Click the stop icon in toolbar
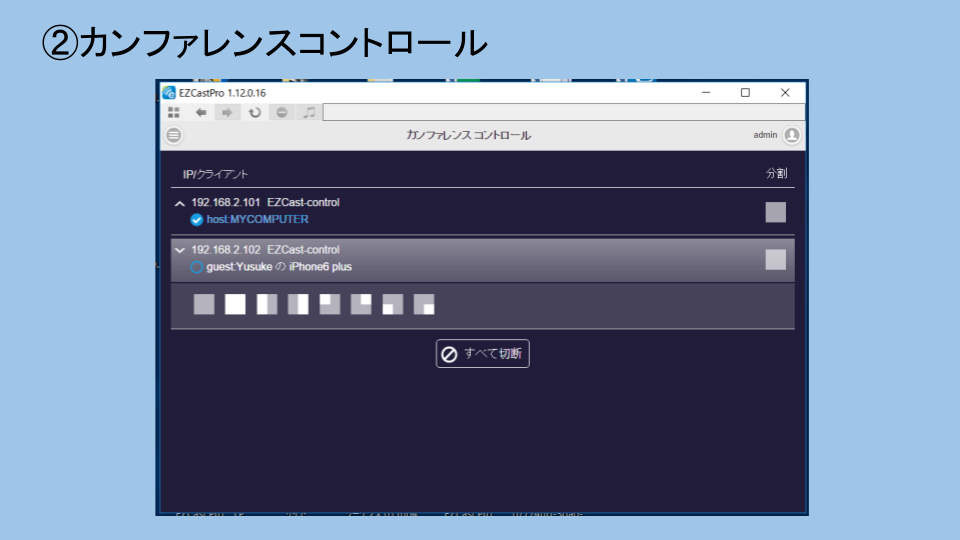This screenshot has width=960, height=540. [x=282, y=112]
